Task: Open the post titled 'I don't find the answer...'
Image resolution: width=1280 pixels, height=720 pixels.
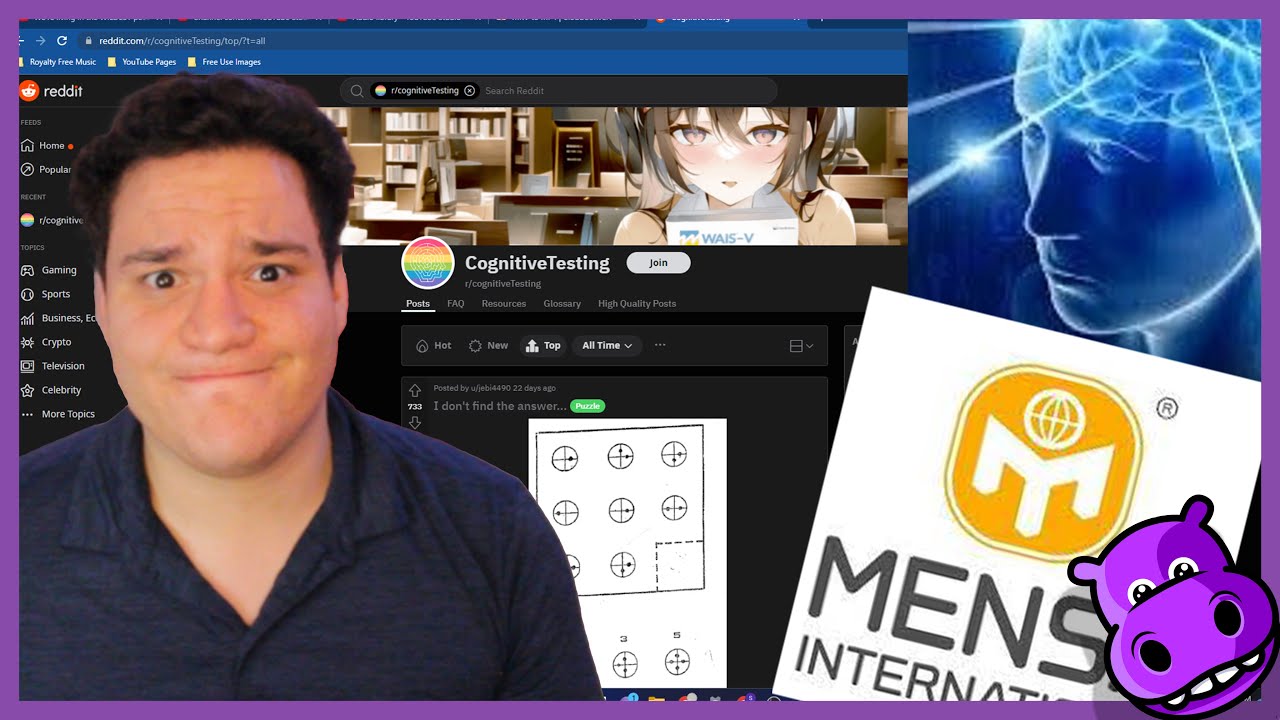Action: click(x=500, y=406)
